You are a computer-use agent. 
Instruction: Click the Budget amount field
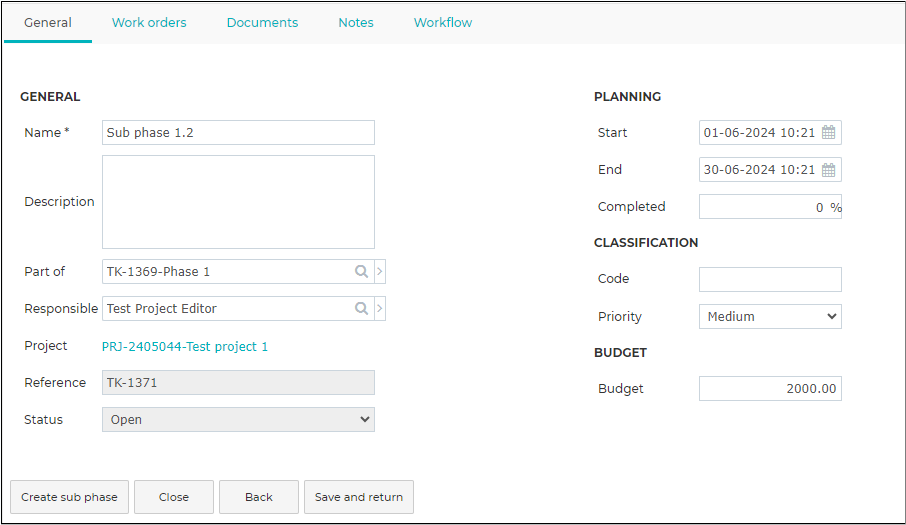tap(770, 389)
